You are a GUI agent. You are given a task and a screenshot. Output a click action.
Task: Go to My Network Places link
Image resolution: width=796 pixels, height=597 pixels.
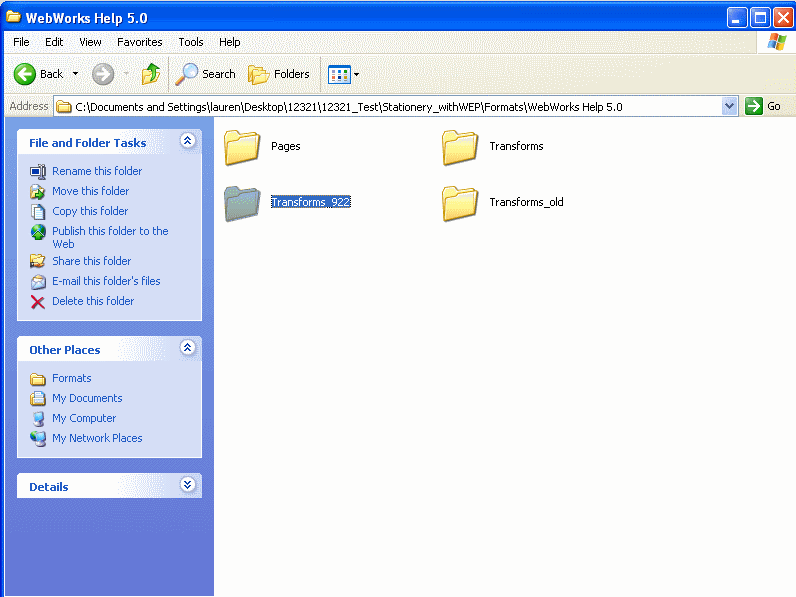click(97, 438)
